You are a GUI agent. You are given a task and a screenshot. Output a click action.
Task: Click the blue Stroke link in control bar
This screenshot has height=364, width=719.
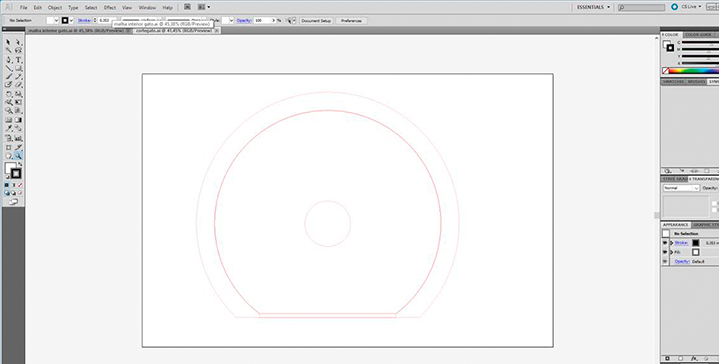pos(84,21)
